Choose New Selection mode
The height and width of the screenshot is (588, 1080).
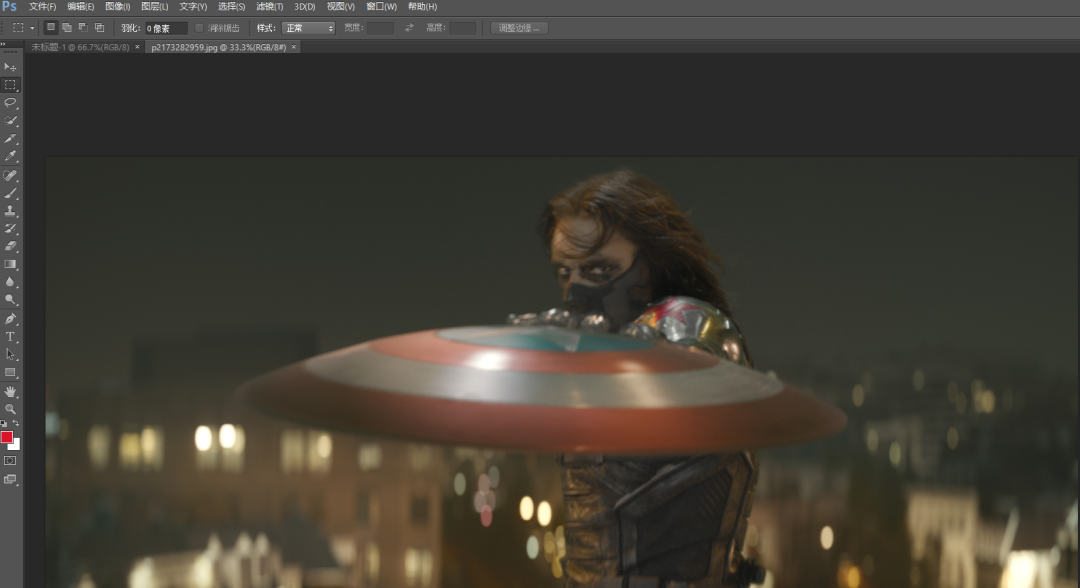pos(50,28)
